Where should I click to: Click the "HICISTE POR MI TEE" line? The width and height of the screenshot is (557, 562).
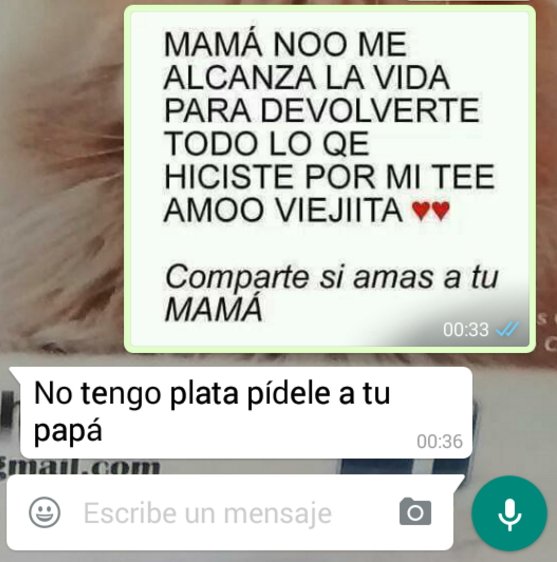point(329,176)
